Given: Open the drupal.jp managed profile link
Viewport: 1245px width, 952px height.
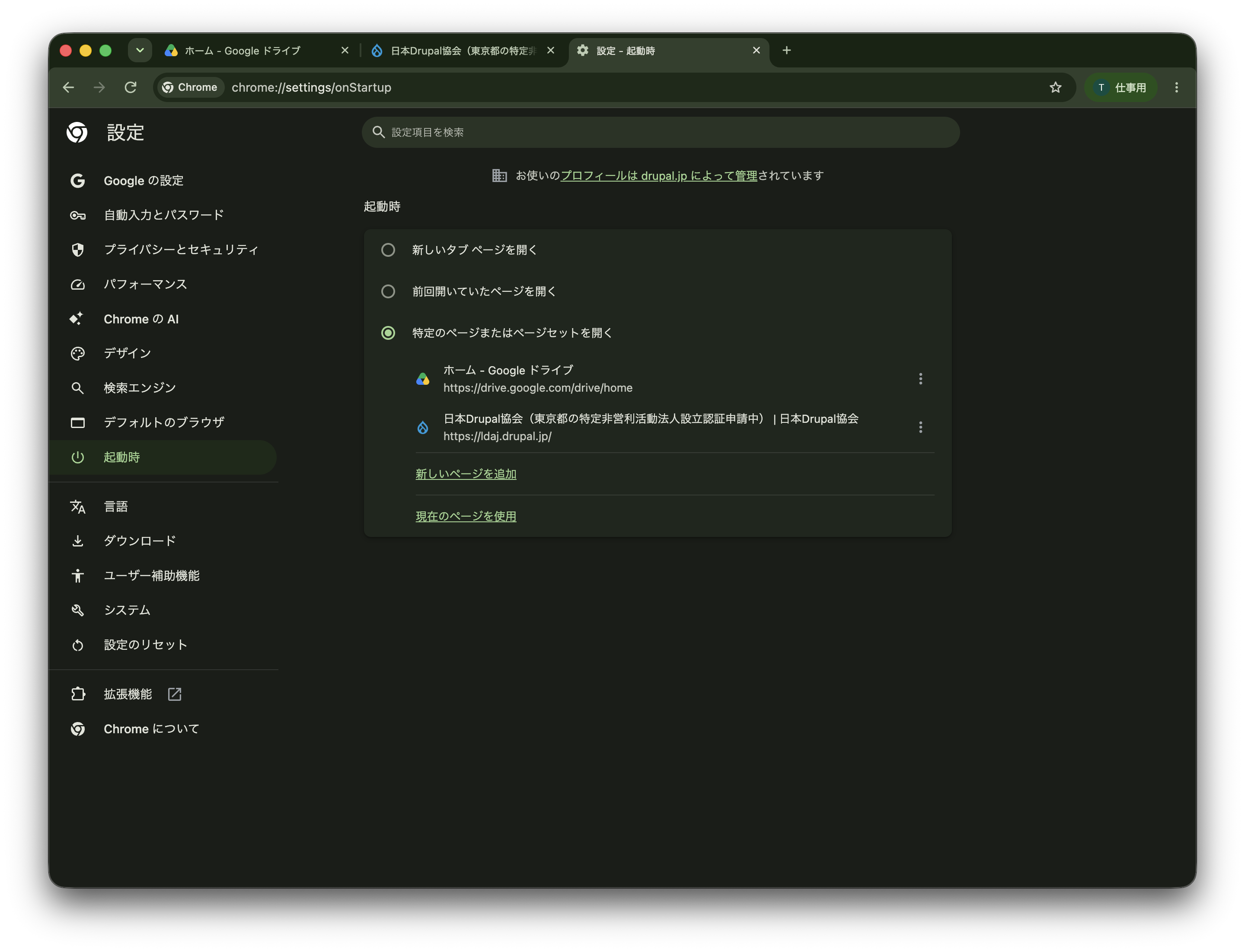Looking at the screenshot, I should pos(658,176).
